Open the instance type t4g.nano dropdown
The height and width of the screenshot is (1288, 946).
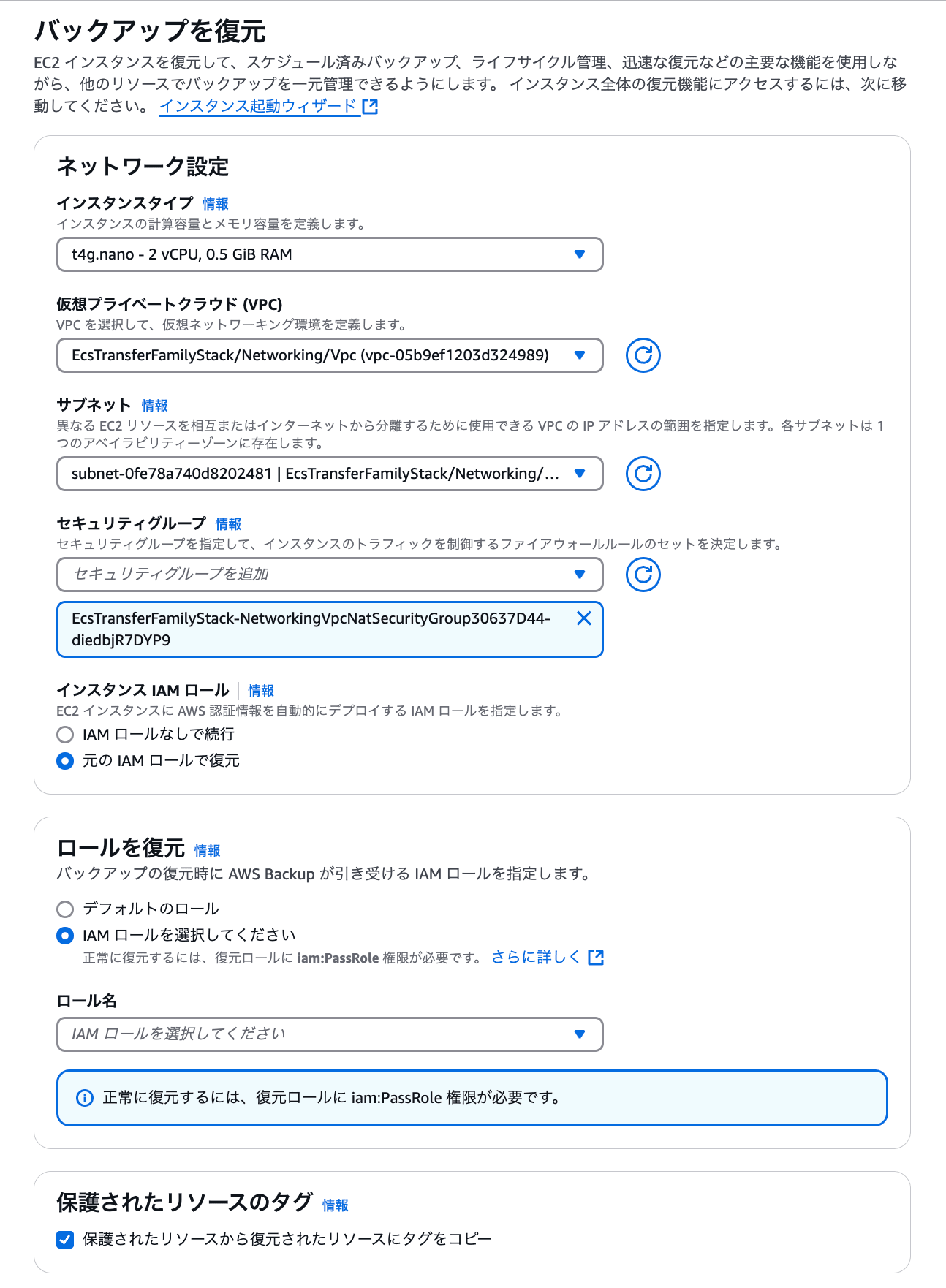(330, 254)
